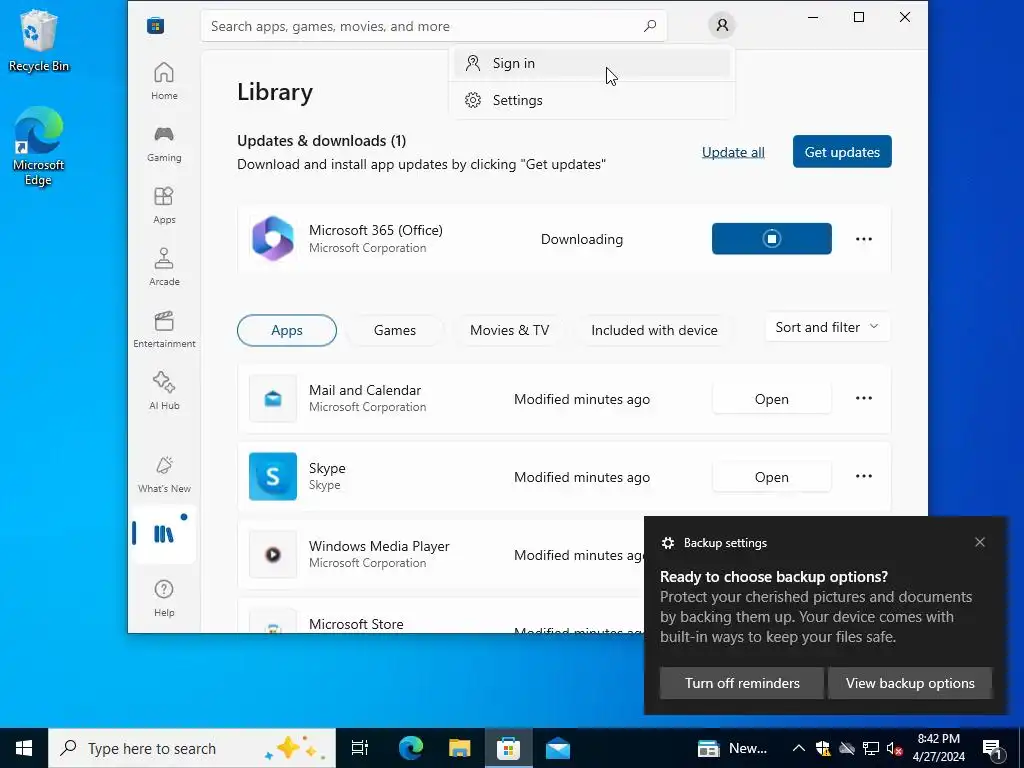This screenshot has width=1024, height=768.
Task: Click the search magnifier icon
Action: pyautogui.click(x=650, y=26)
